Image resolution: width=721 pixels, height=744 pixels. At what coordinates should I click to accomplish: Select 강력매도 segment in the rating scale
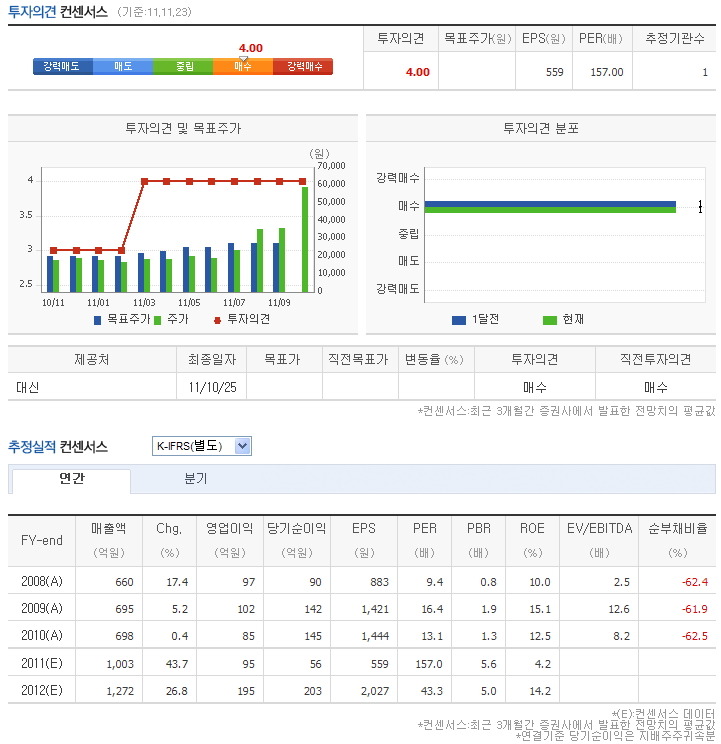click(62, 66)
